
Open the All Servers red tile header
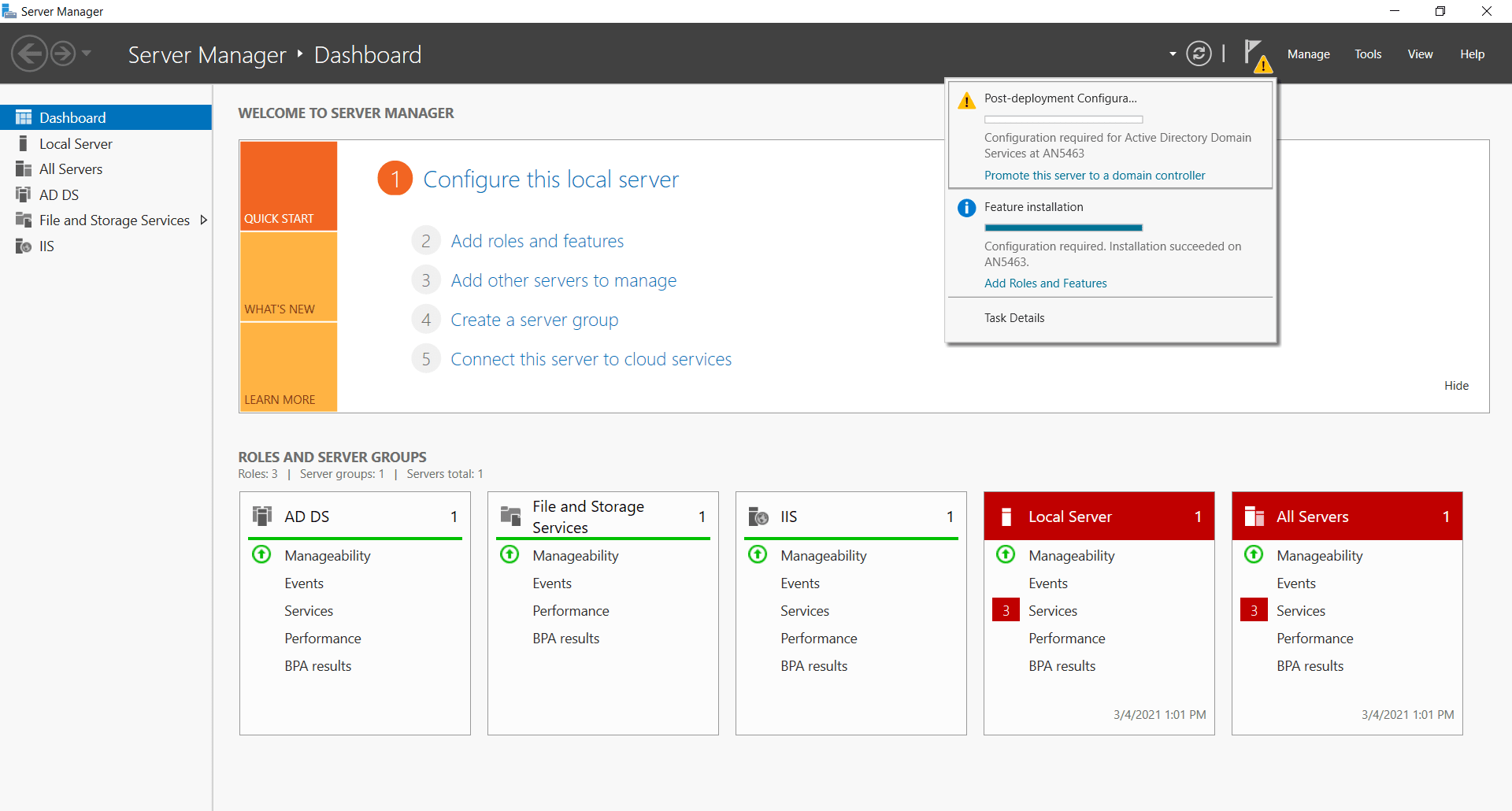click(x=1347, y=517)
